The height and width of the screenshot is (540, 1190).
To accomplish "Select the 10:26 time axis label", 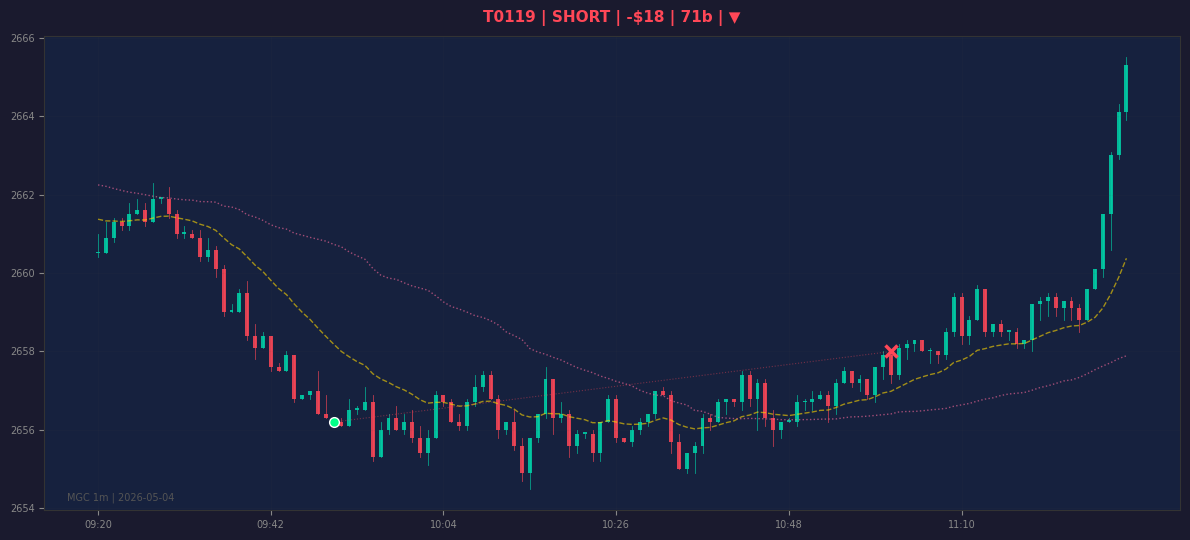I will pos(615,524).
